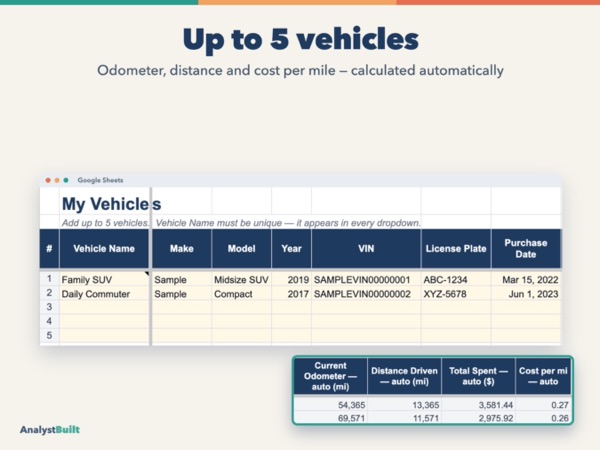Viewport: 600px width, 450px height.
Task: Click the 'Add up to 5 vehicles' note
Action: (x=105, y=223)
